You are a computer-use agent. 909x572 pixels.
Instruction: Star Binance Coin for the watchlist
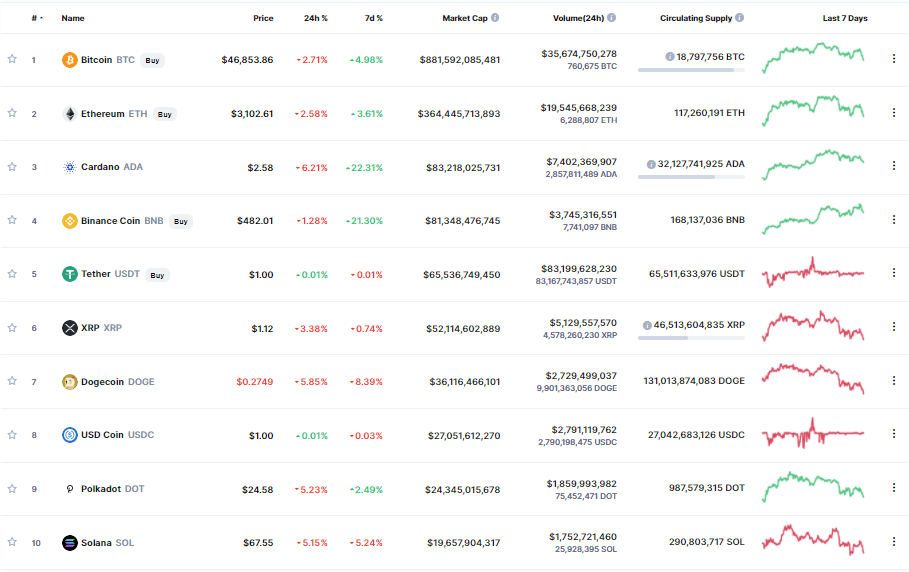[12, 220]
